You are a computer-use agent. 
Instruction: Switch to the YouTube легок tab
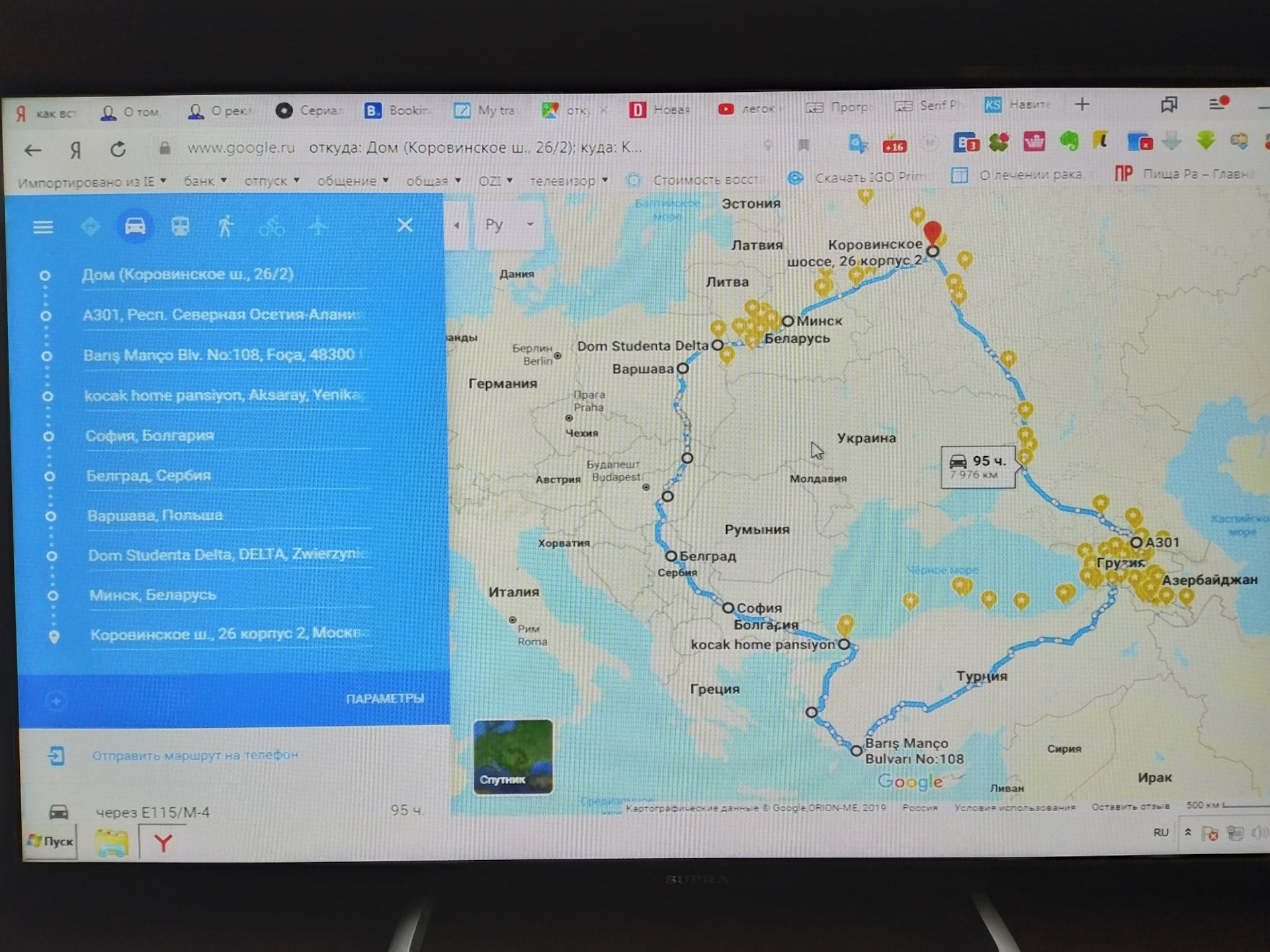pos(747,108)
